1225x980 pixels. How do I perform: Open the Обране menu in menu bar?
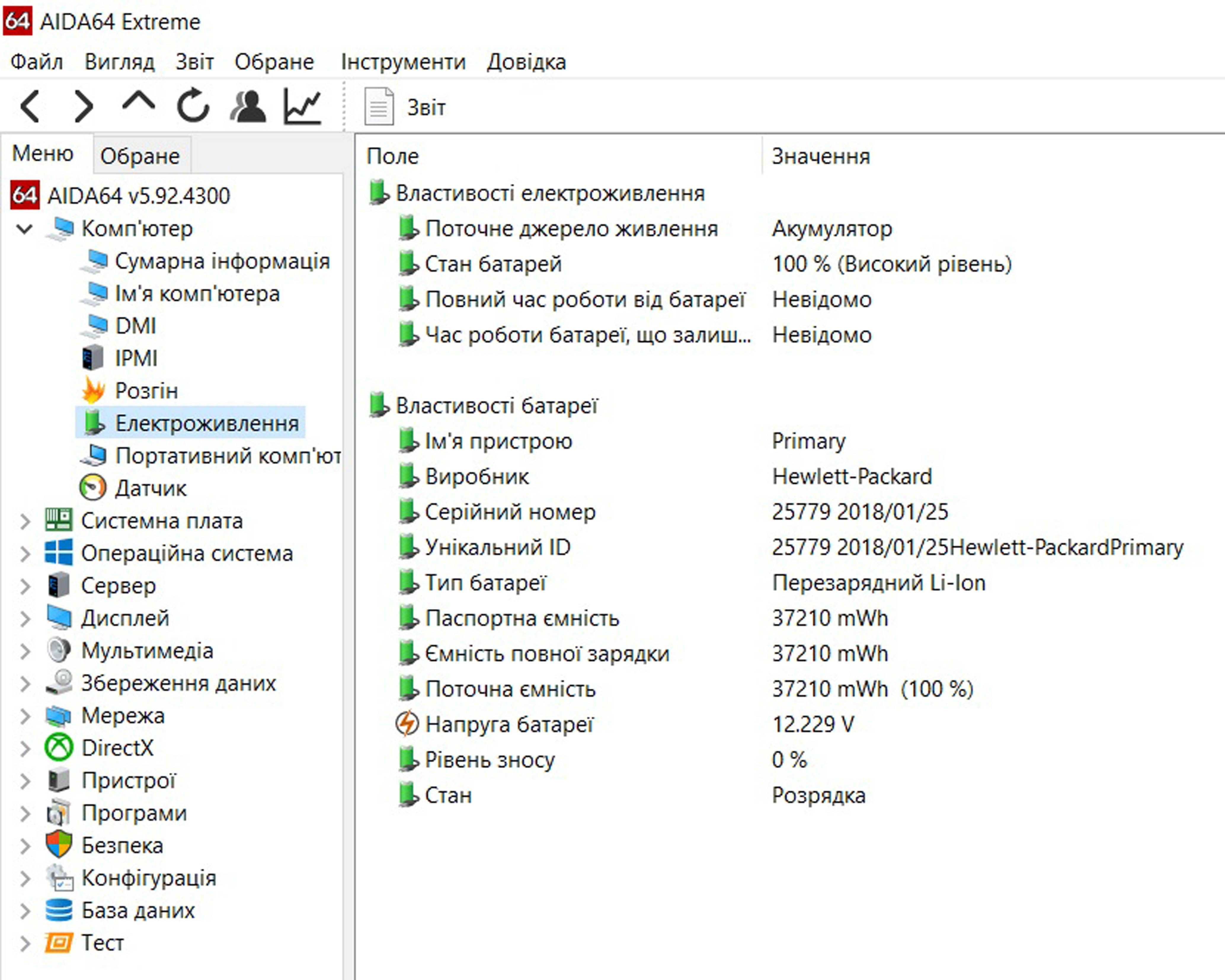click(x=274, y=61)
